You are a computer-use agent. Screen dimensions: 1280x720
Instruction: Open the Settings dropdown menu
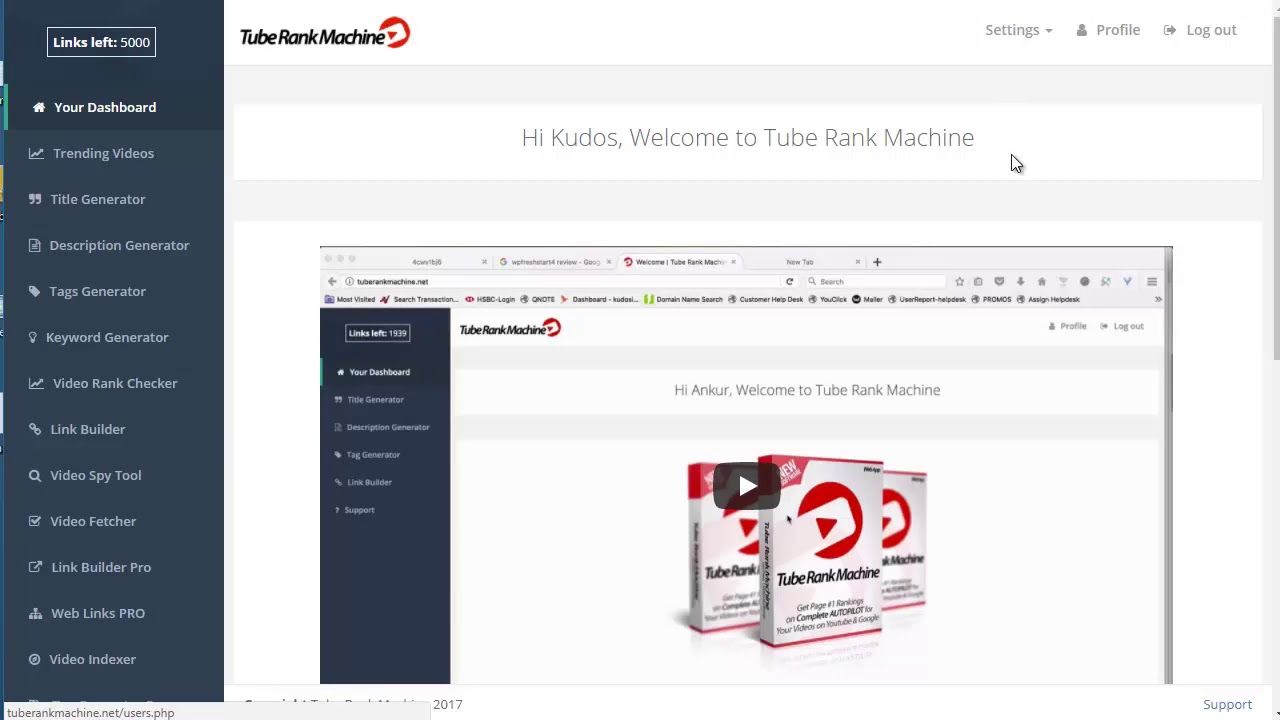pos(1018,30)
